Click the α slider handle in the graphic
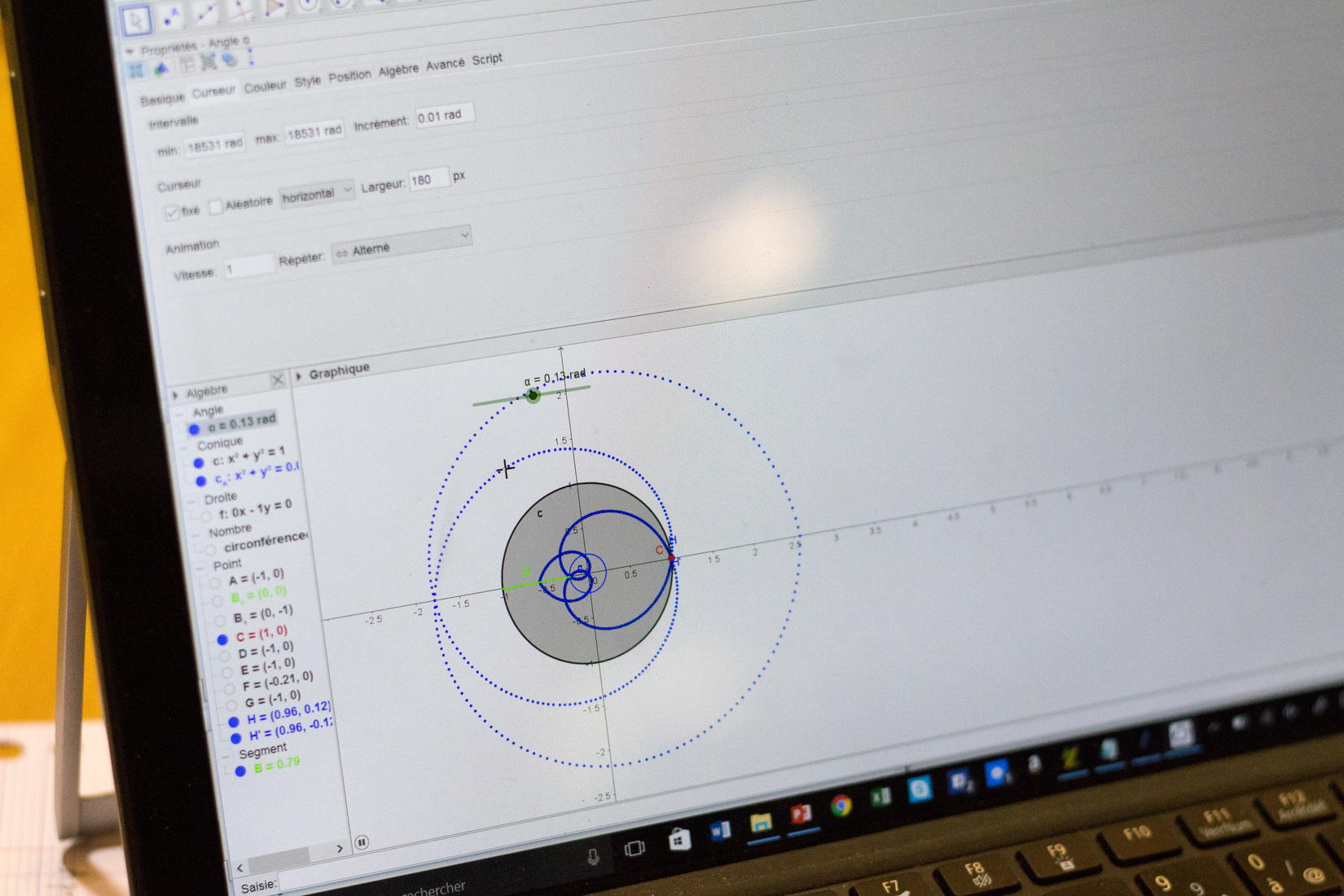The height and width of the screenshot is (896, 1344). (533, 396)
